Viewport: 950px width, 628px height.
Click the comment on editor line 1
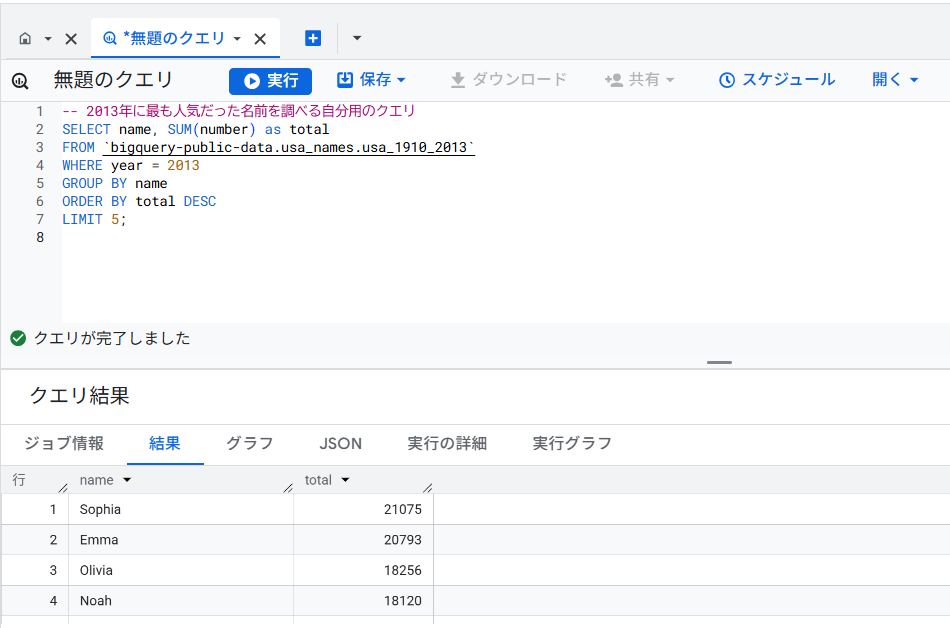pos(239,111)
